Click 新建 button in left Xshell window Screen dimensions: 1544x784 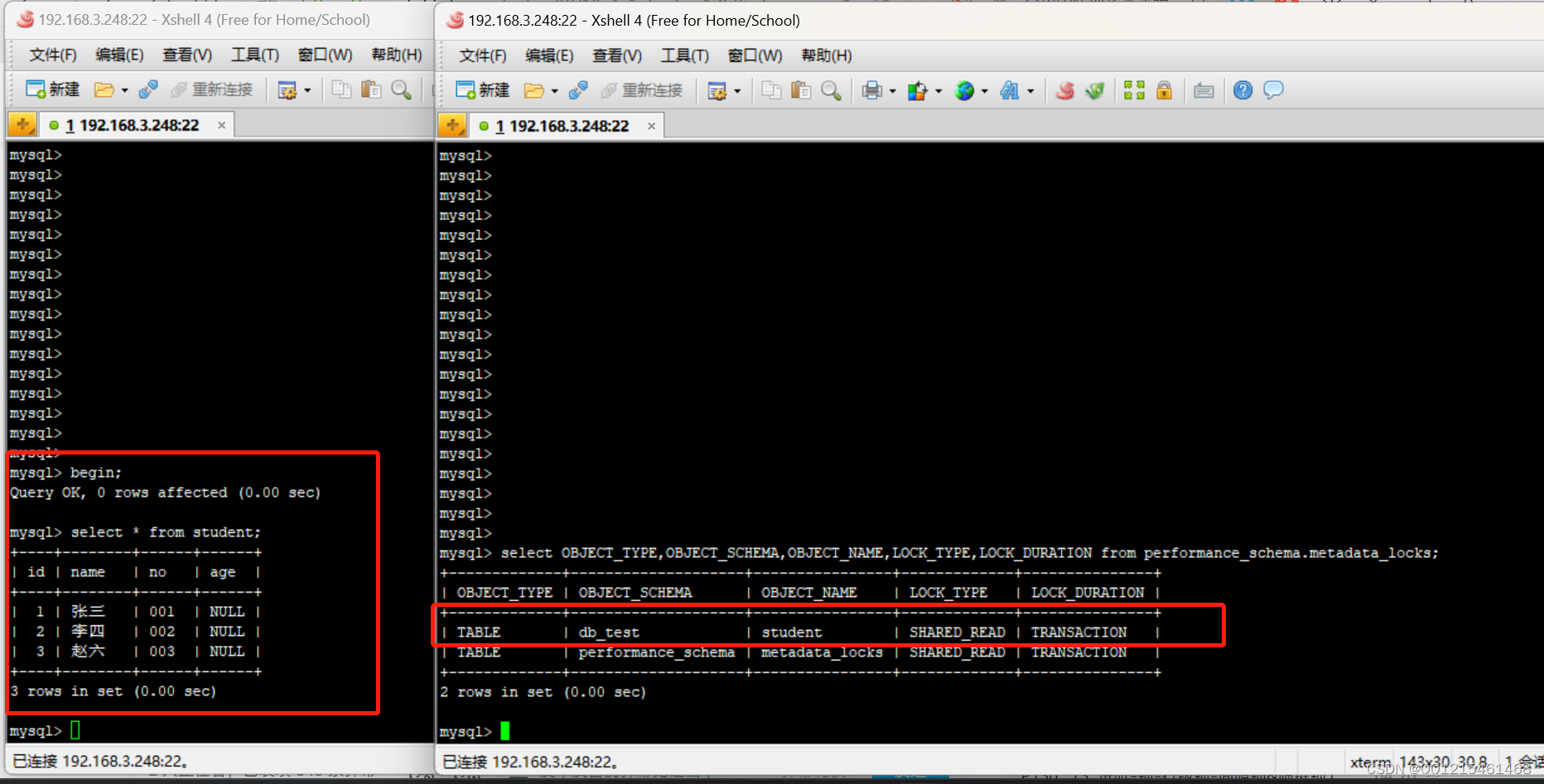[x=53, y=89]
